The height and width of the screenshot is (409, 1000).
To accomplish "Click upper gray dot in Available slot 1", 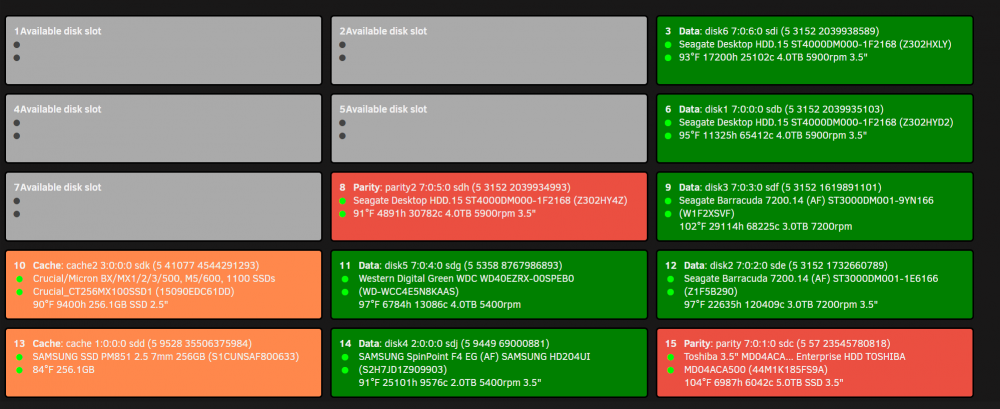I will point(17,45).
